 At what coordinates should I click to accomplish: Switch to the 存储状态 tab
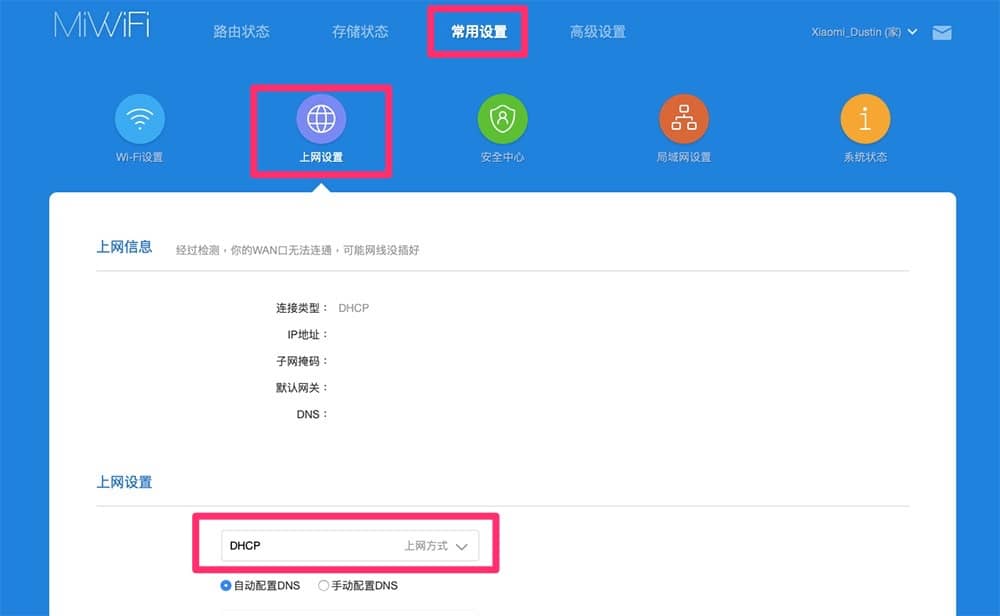(360, 32)
